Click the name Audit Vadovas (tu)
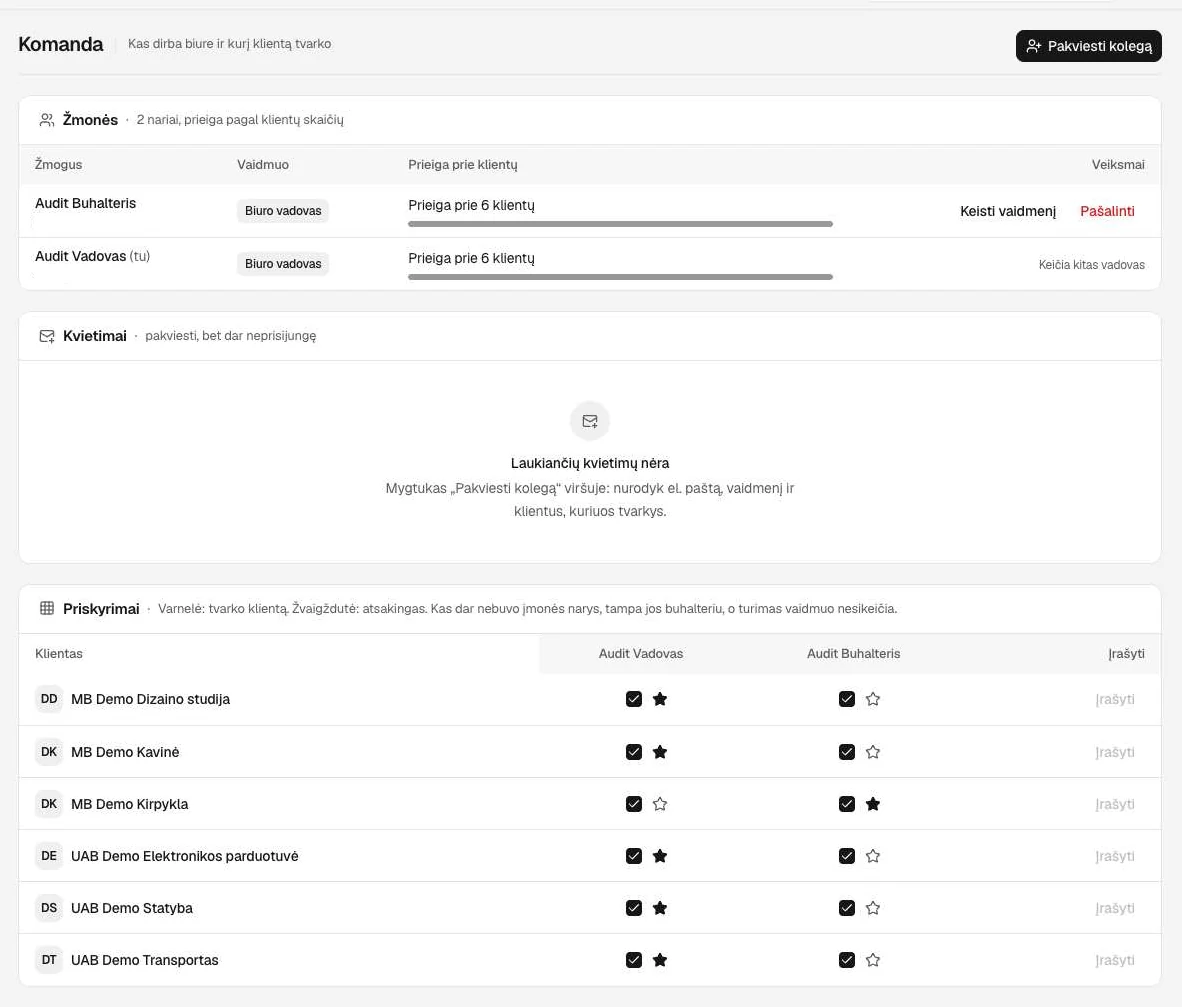1182x1007 pixels. (x=92, y=256)
